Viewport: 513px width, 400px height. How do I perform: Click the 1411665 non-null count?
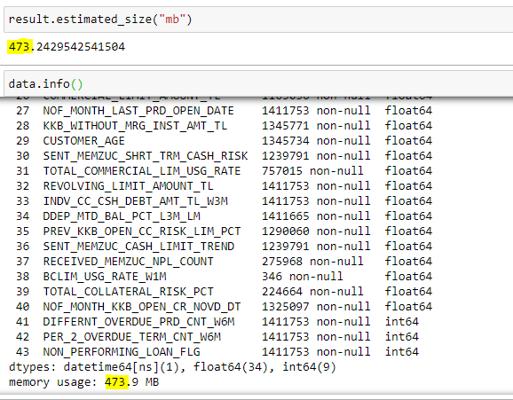pos(316,216)
